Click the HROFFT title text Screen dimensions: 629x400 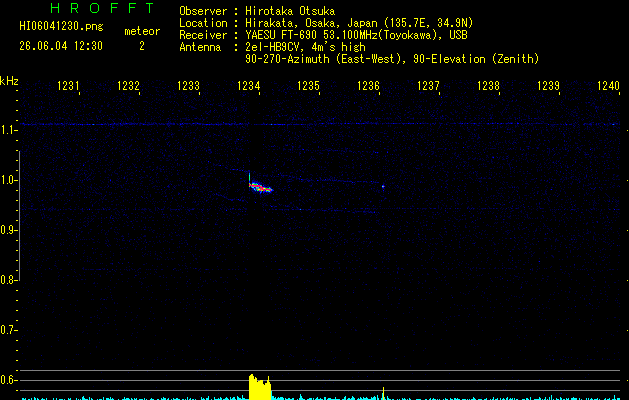tap(102, 8)
